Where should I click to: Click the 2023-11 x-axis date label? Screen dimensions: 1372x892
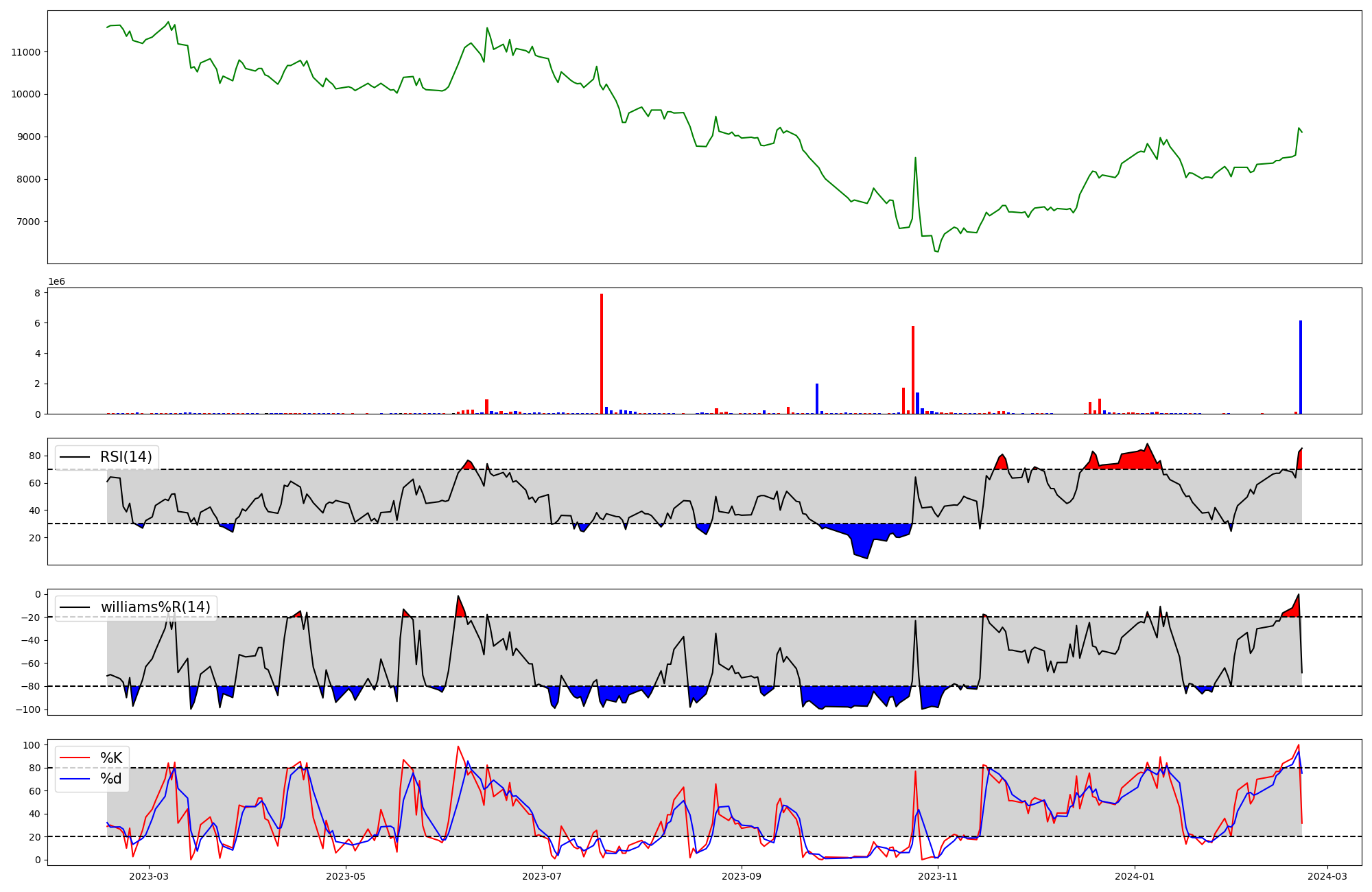(x=938, y=876)
